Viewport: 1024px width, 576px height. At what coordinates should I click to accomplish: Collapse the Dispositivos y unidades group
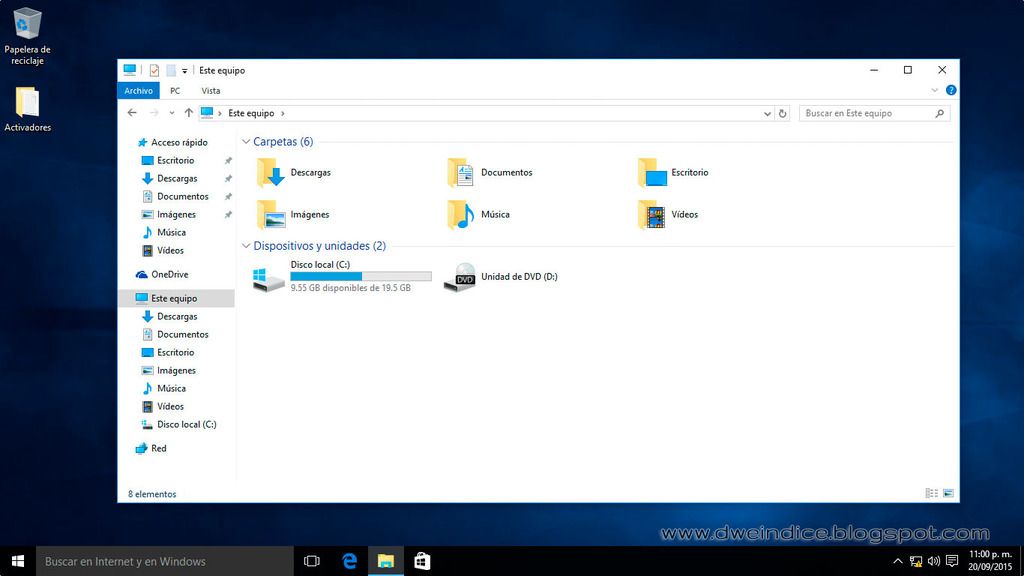pyautogui.click(x=246, y=246)
